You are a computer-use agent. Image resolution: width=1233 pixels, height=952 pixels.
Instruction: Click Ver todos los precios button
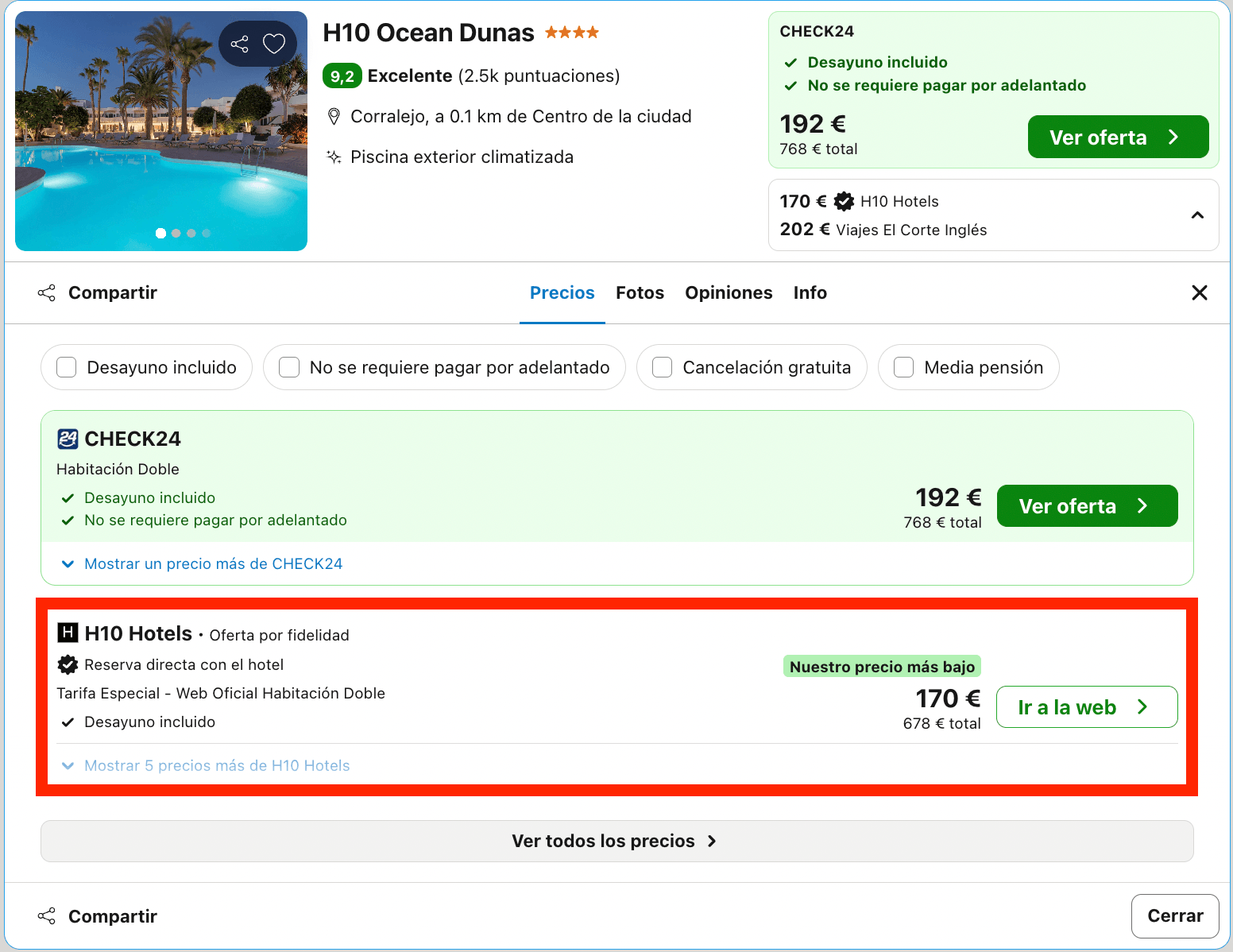[x=616, y=841]
